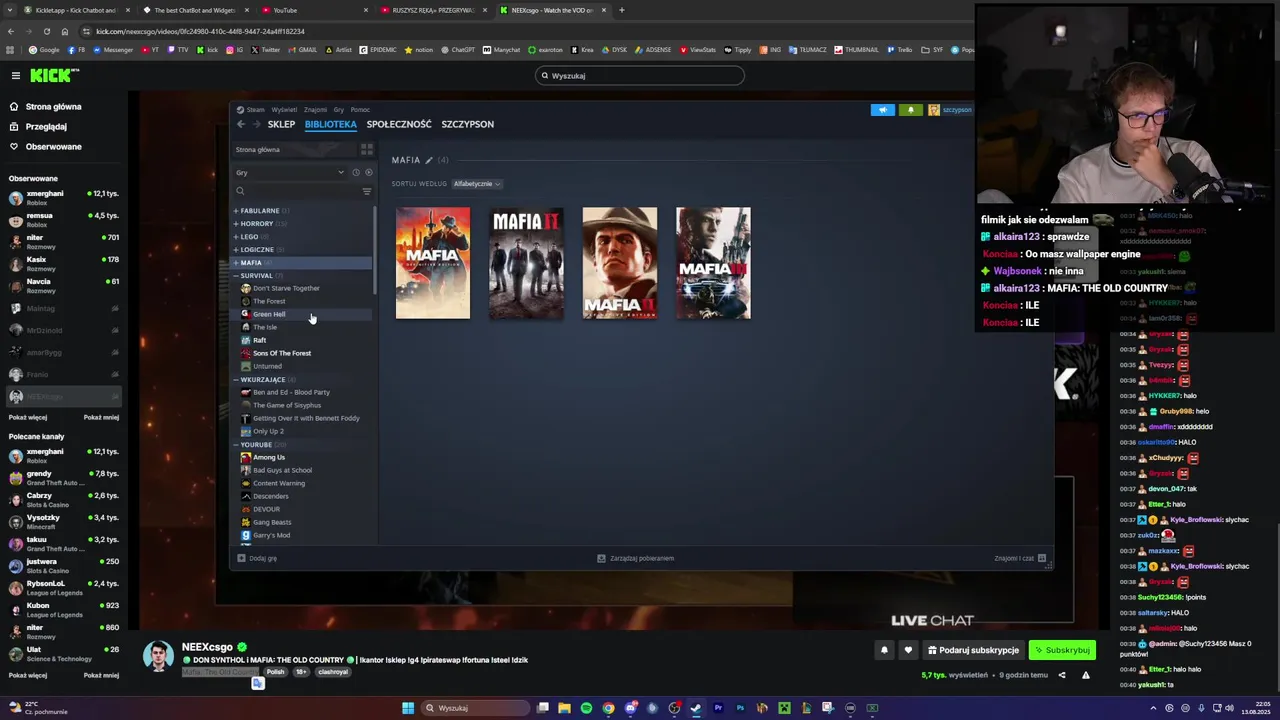Open the Kick hamburger sidebar menu
The height and width of the screenshot is (720, 1280).
15,75
